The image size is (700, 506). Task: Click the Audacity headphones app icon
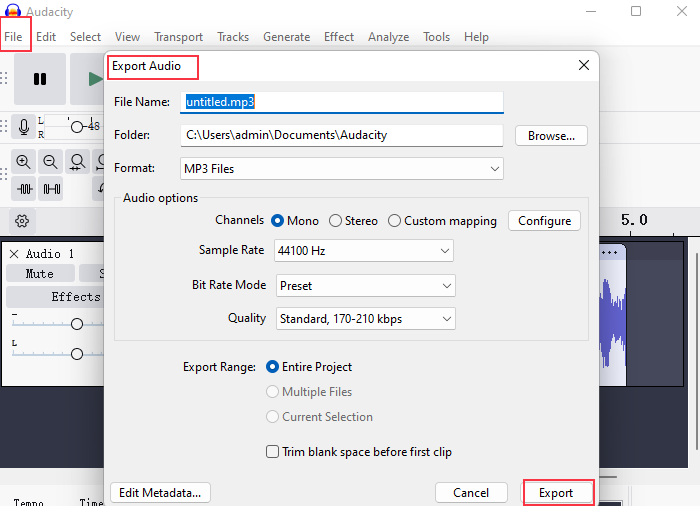[x=12, y=10]
